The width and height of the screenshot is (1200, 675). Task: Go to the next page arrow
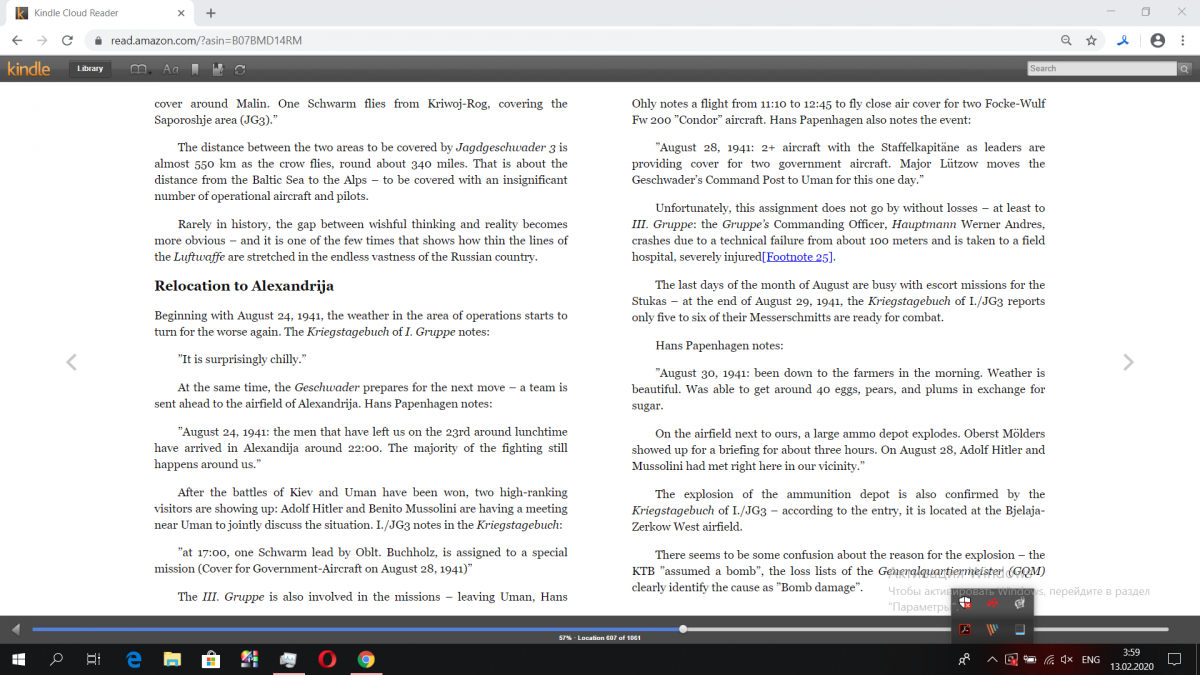click(1128, 362)
